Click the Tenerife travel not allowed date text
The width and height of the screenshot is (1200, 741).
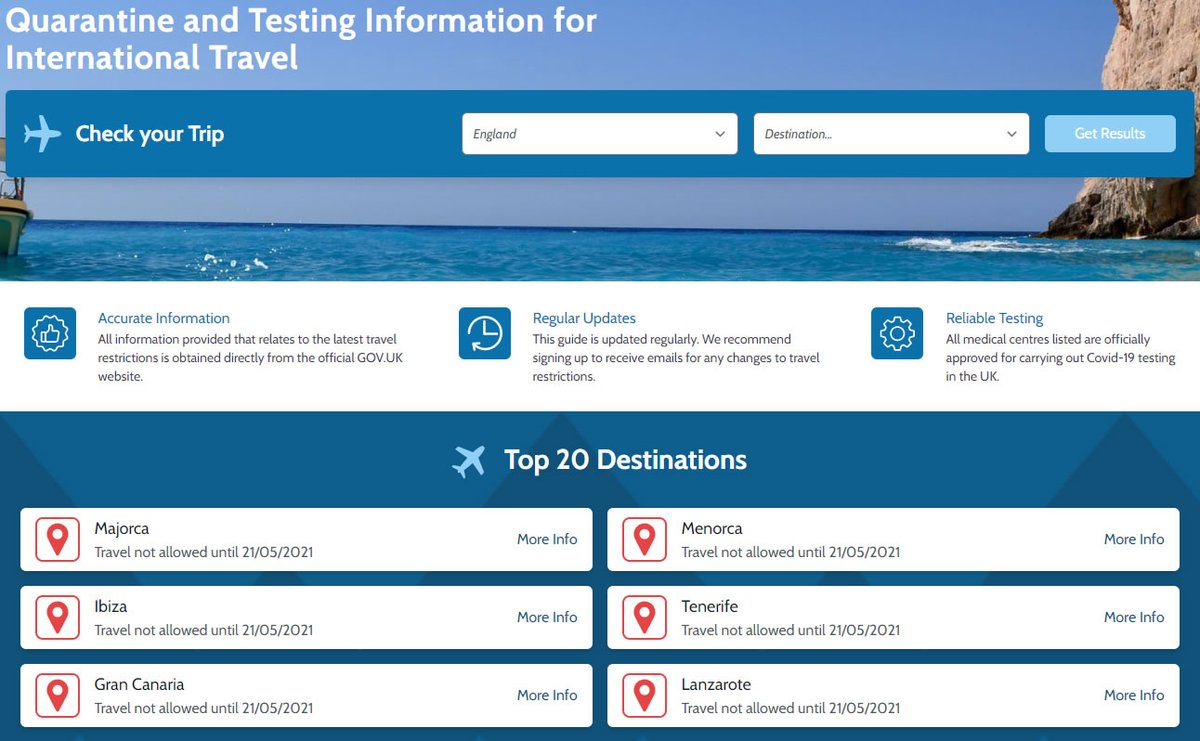click(791, 630)
